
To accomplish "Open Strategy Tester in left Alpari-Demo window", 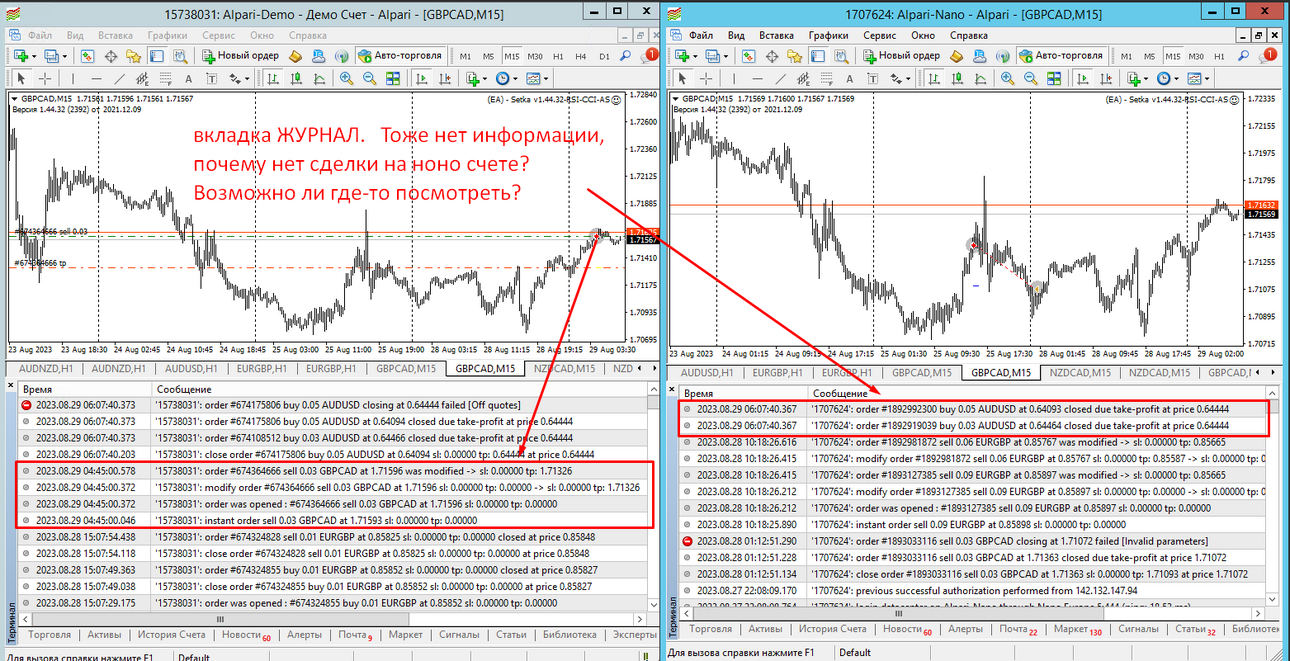I will [x=180, y=55].
